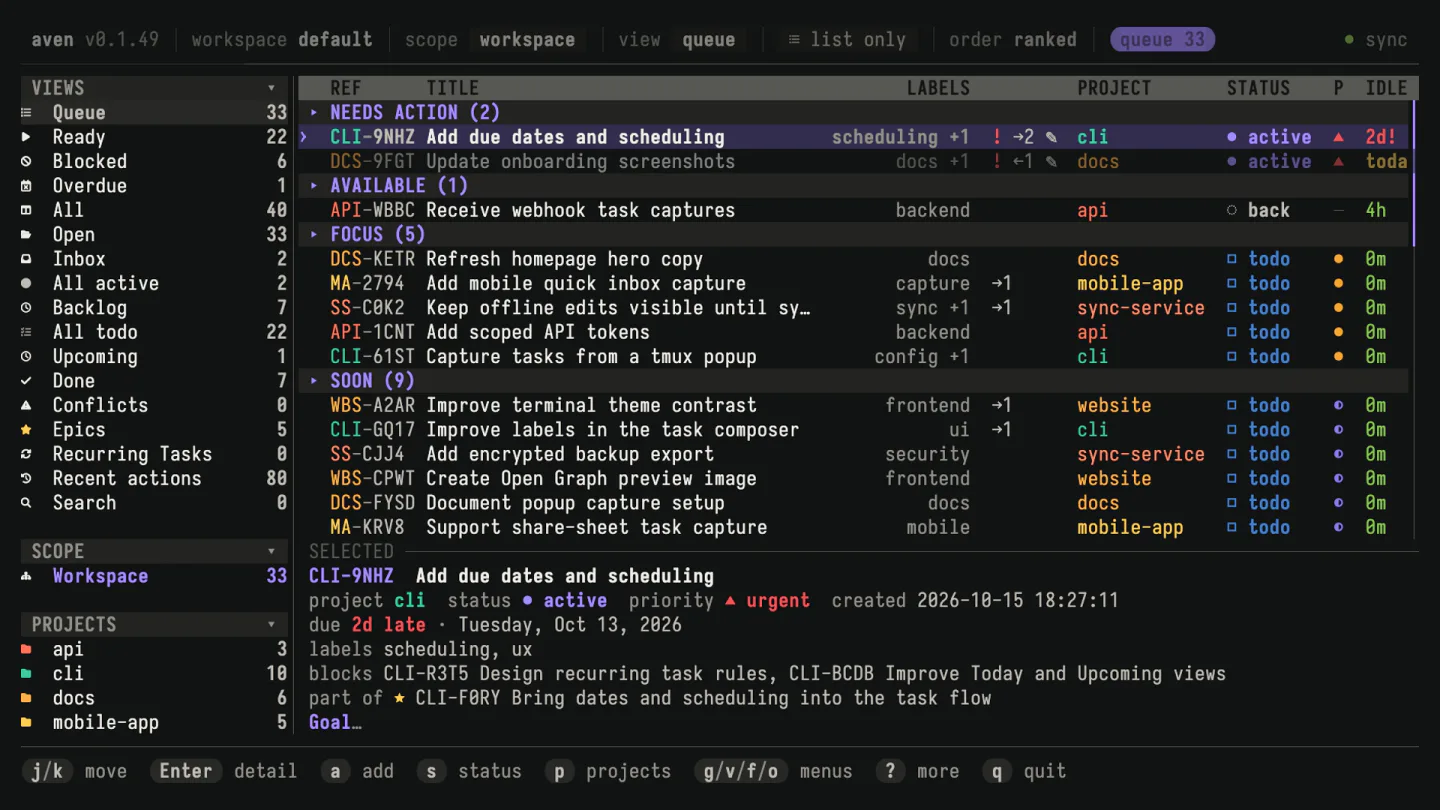Click the Ready view play icon
This screenshot has height=810, width=1440.
[x=27, y=137]
